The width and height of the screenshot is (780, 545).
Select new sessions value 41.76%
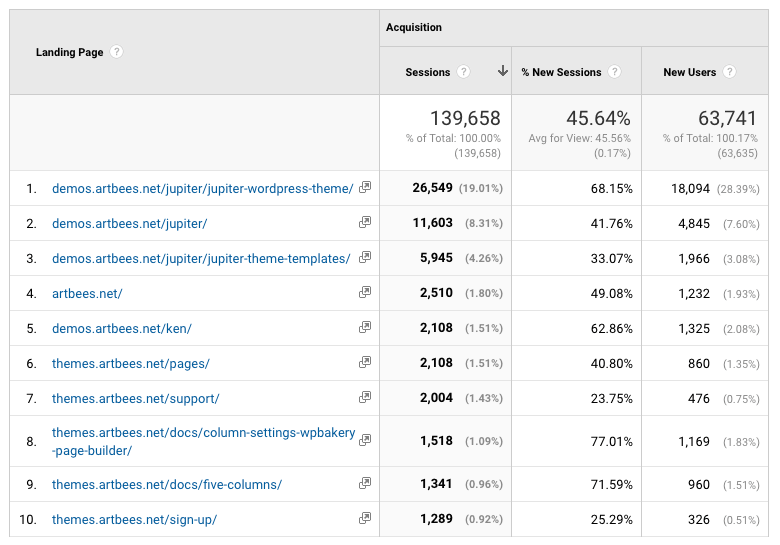point(611,224)
